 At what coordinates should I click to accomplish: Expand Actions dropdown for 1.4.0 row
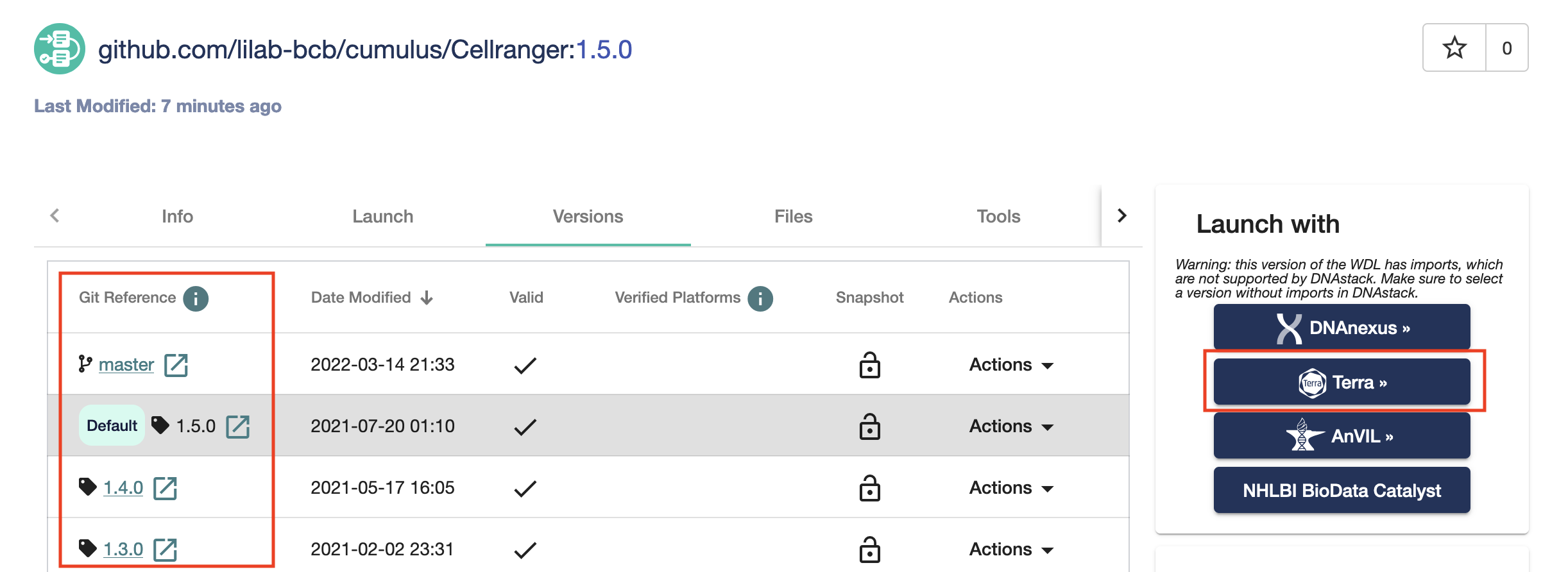coord(1011,487)
